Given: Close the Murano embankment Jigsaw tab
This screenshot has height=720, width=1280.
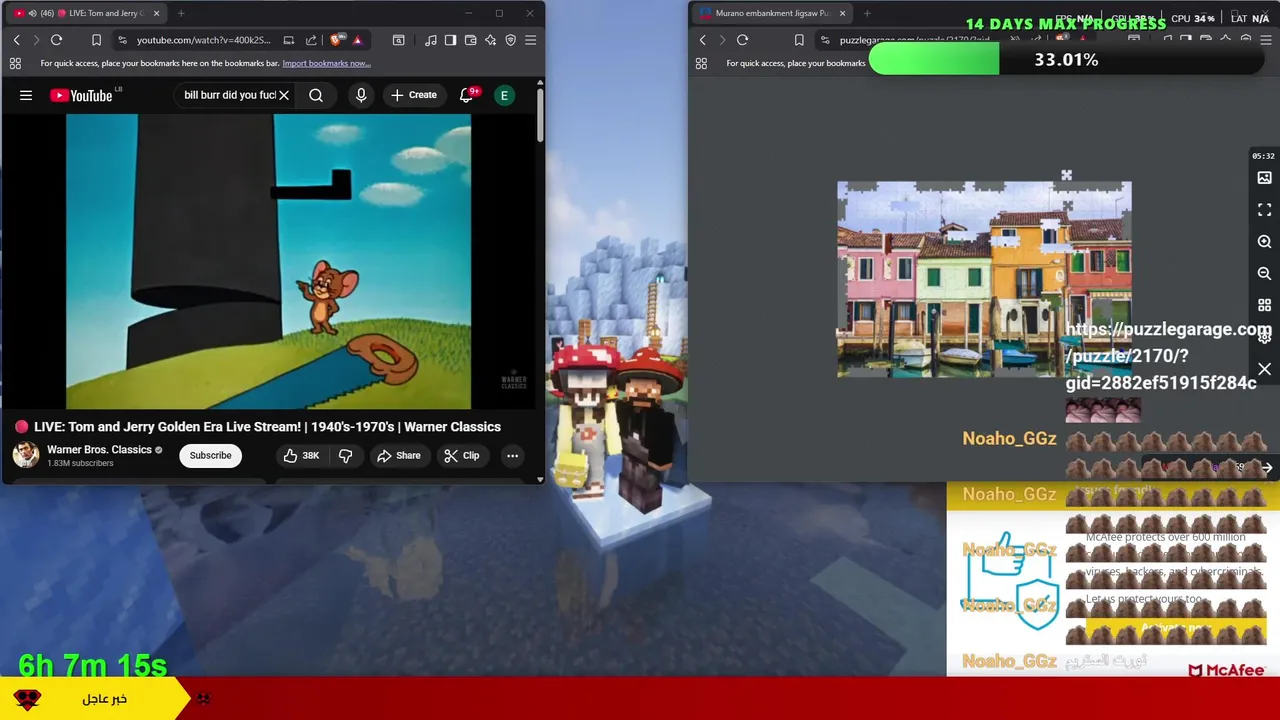Looking at the screenshot, I should 842,13.
